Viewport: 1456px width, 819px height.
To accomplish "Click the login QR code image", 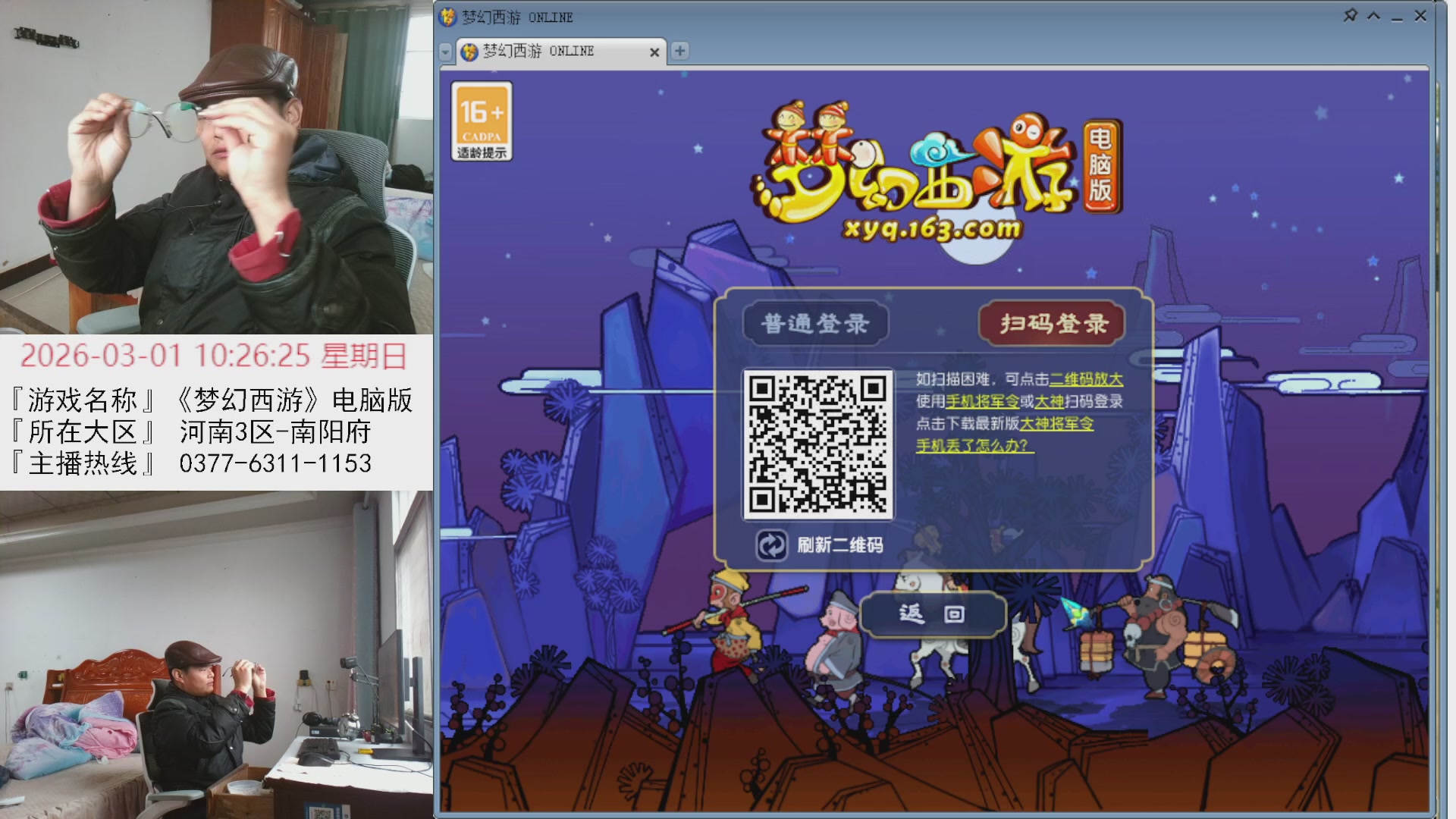I will coord(817,444).
